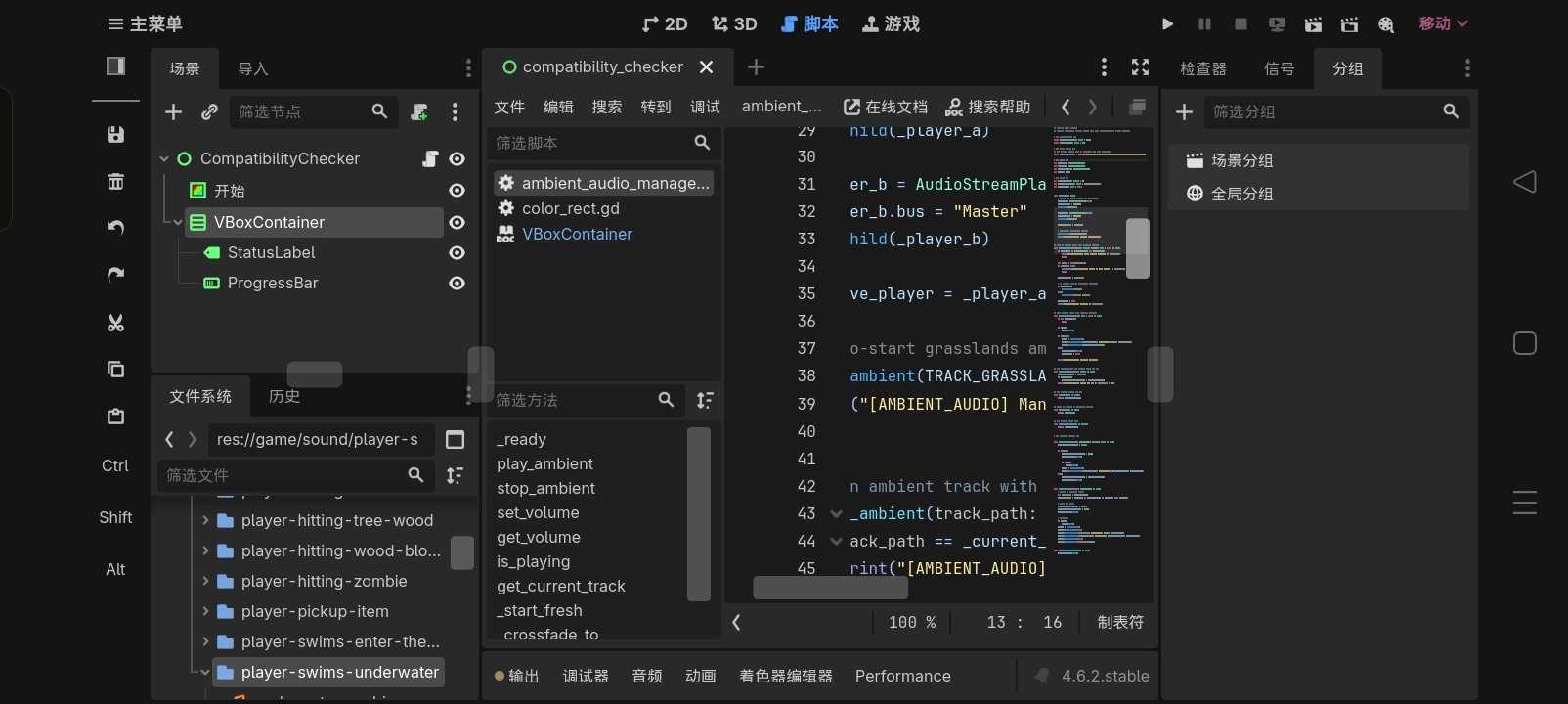
Task: Open the Performance bottom panel
Action: point(902,676)
